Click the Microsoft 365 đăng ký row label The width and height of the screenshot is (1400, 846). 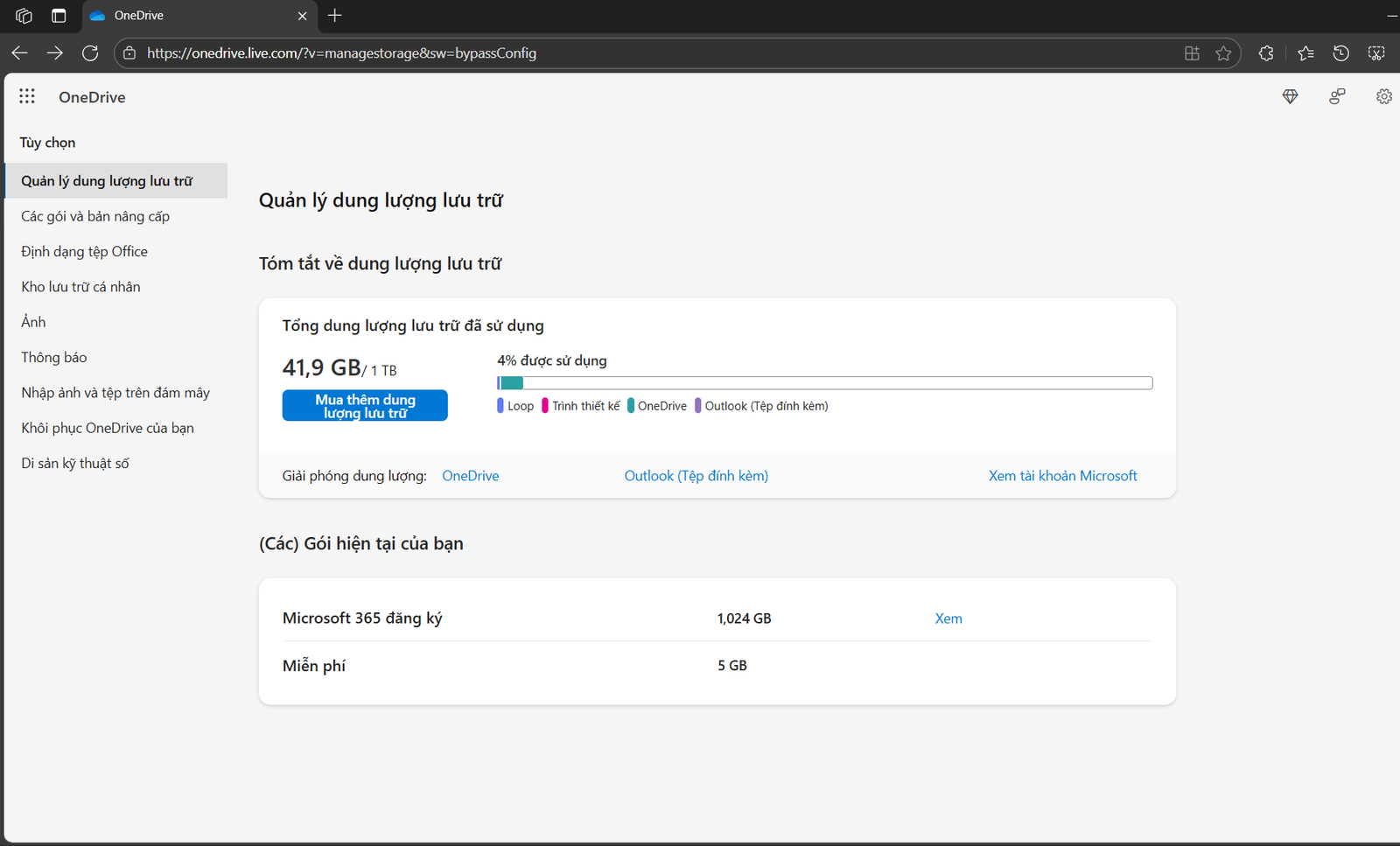[x=362, y=619]
